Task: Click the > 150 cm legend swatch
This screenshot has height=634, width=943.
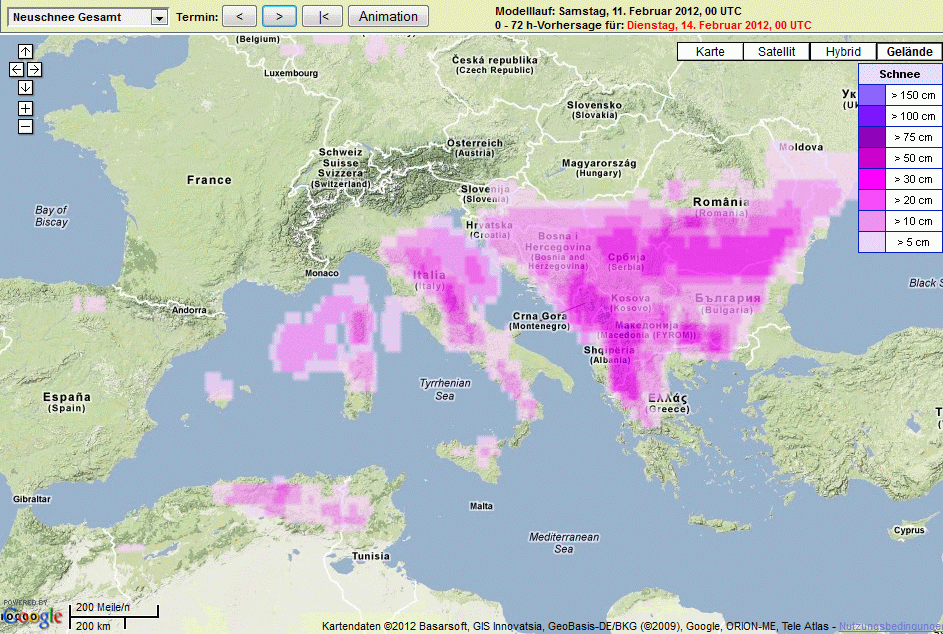Action: tap(872, 95)
